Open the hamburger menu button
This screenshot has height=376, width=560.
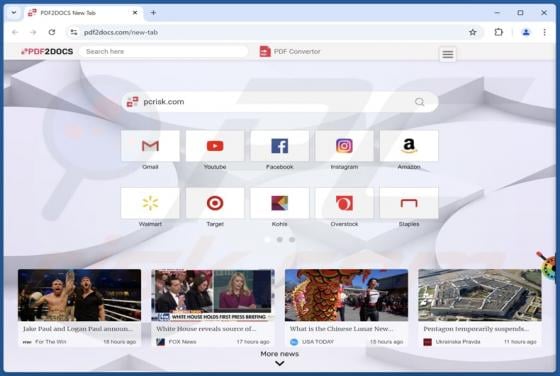tap(448, 54)
